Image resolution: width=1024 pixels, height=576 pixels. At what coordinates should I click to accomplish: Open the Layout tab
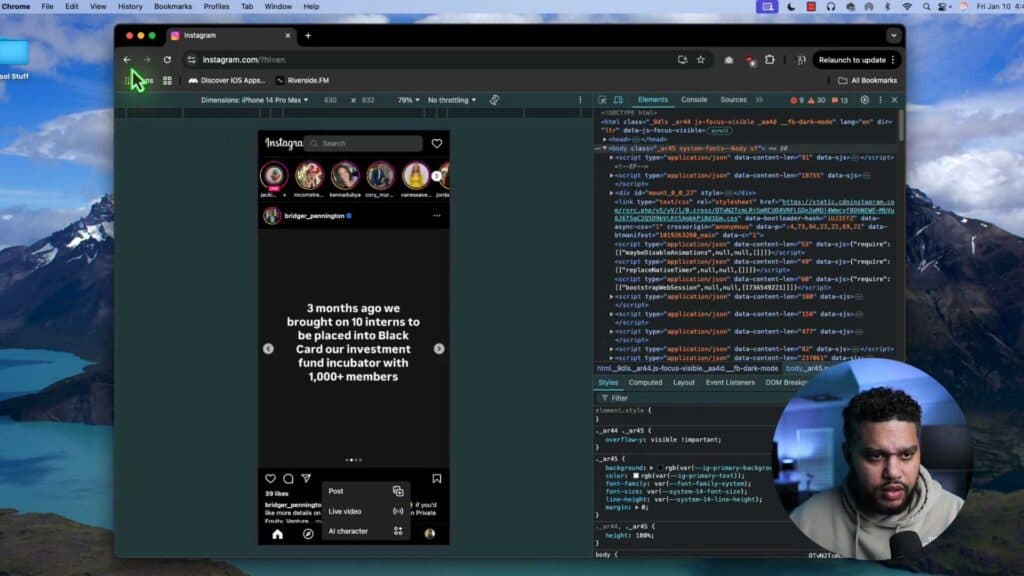point(684,383)
